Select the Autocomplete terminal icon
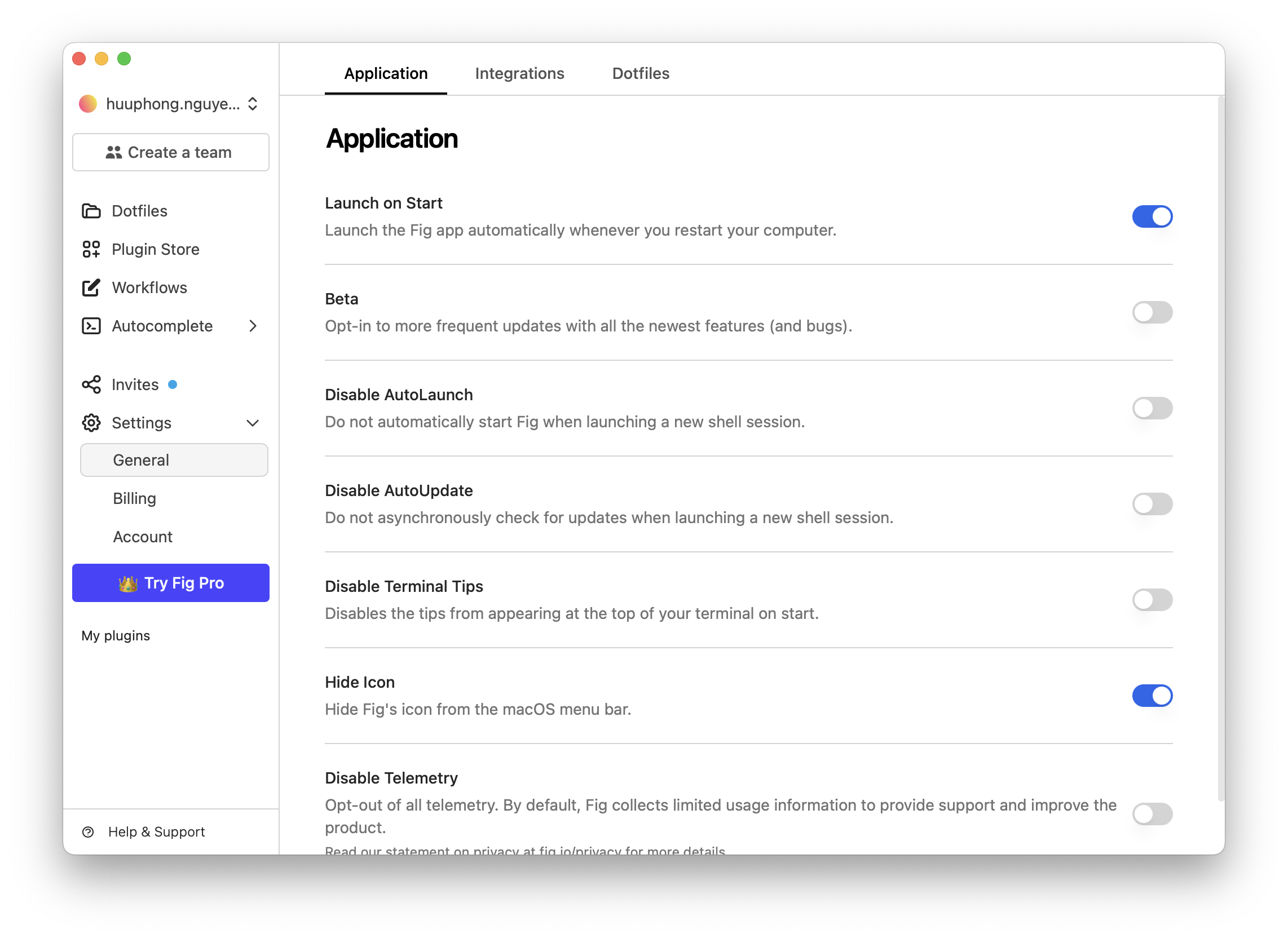Viewport: 1288px width, 938px height. [91, 326]
